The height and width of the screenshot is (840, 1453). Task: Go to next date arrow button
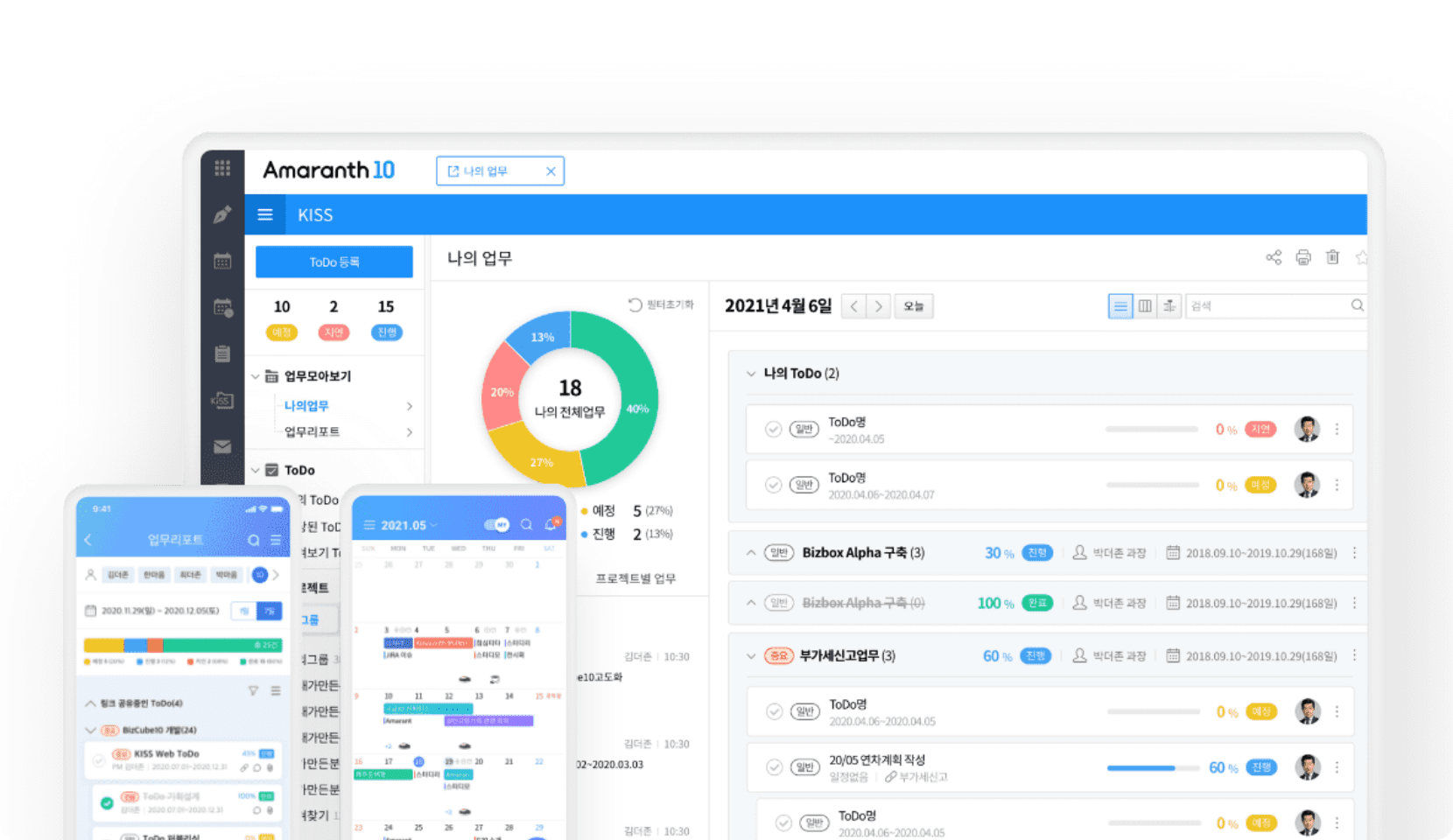click(x=879, y=306)
